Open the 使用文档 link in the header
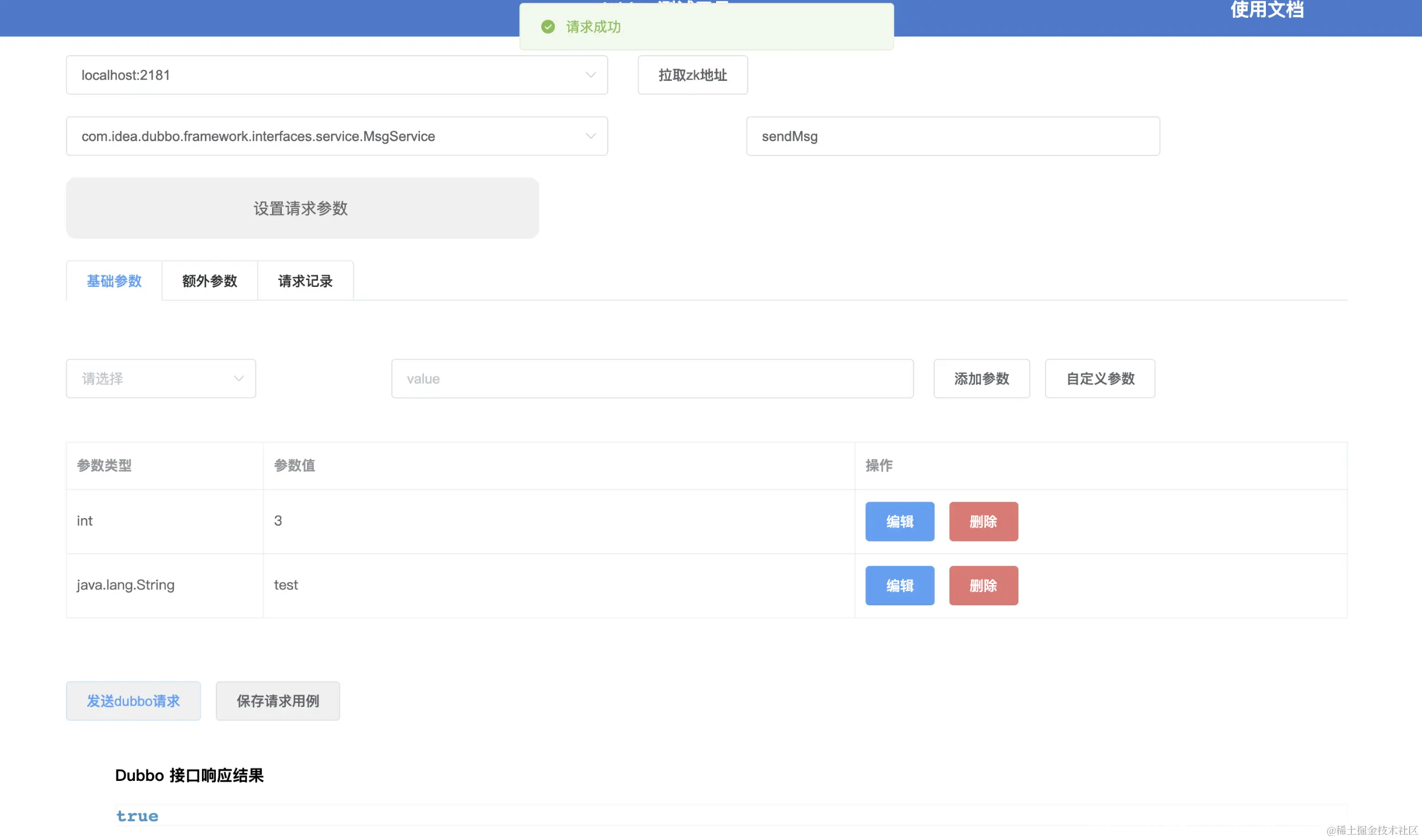 [1266, 10]
